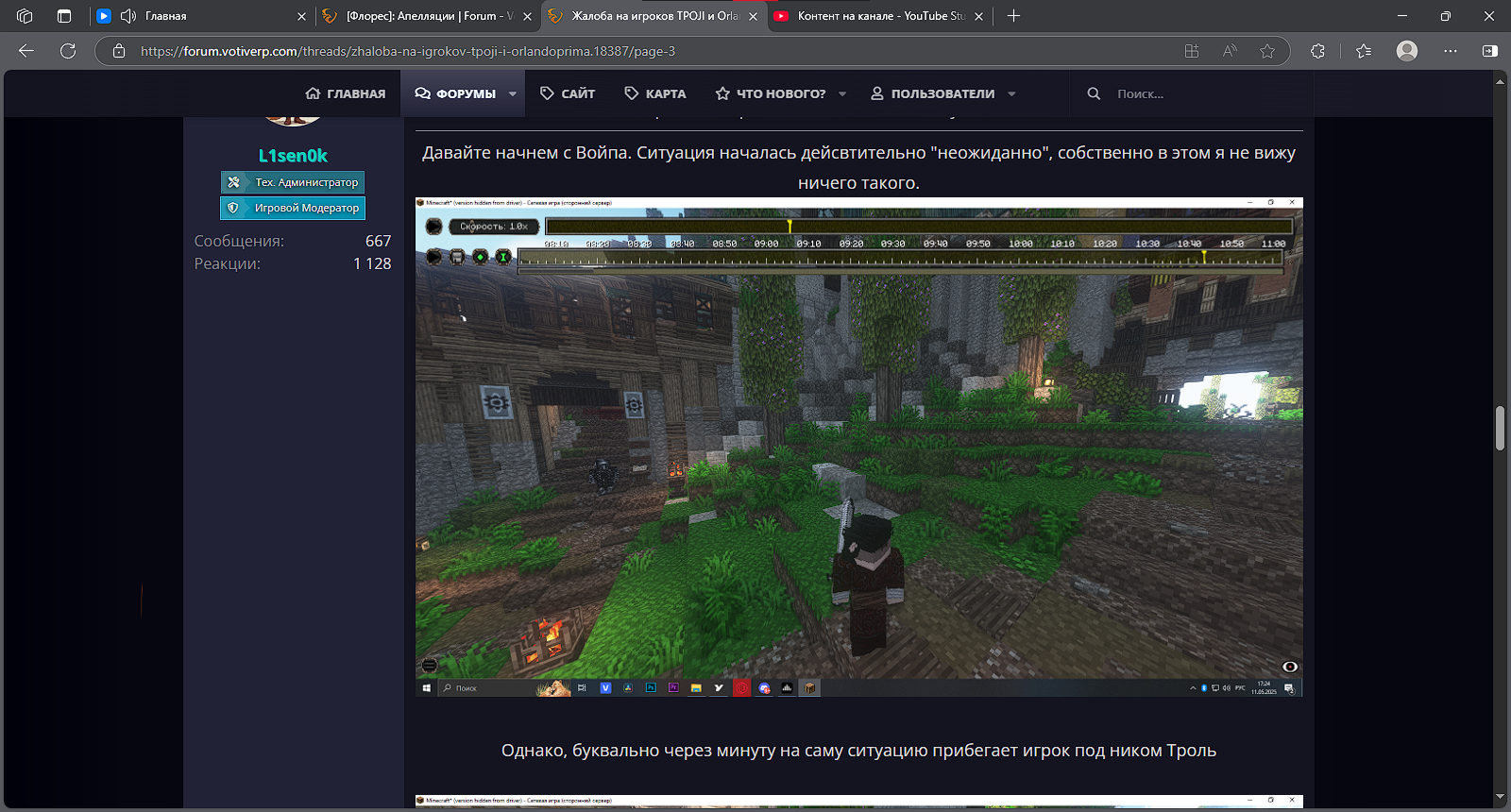Viewport: 1511px width, 812px height.
Task: Expand the ФОРУМЫ dropdown arrow
Action: click(513, 93)
